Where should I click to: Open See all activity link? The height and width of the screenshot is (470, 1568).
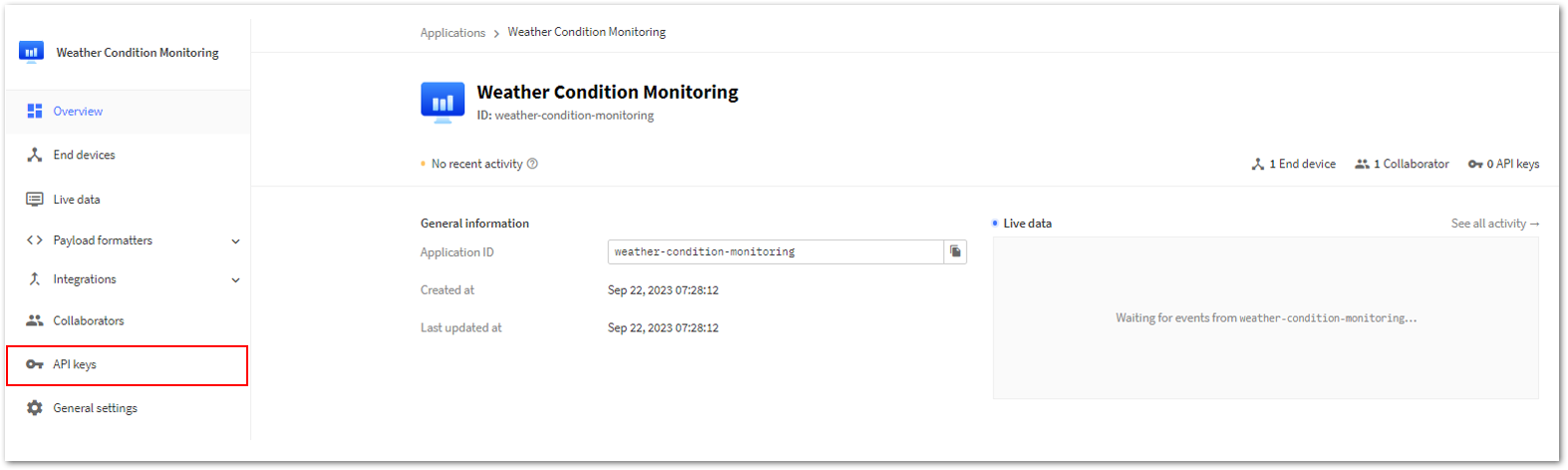click(x=1495, y=224)
